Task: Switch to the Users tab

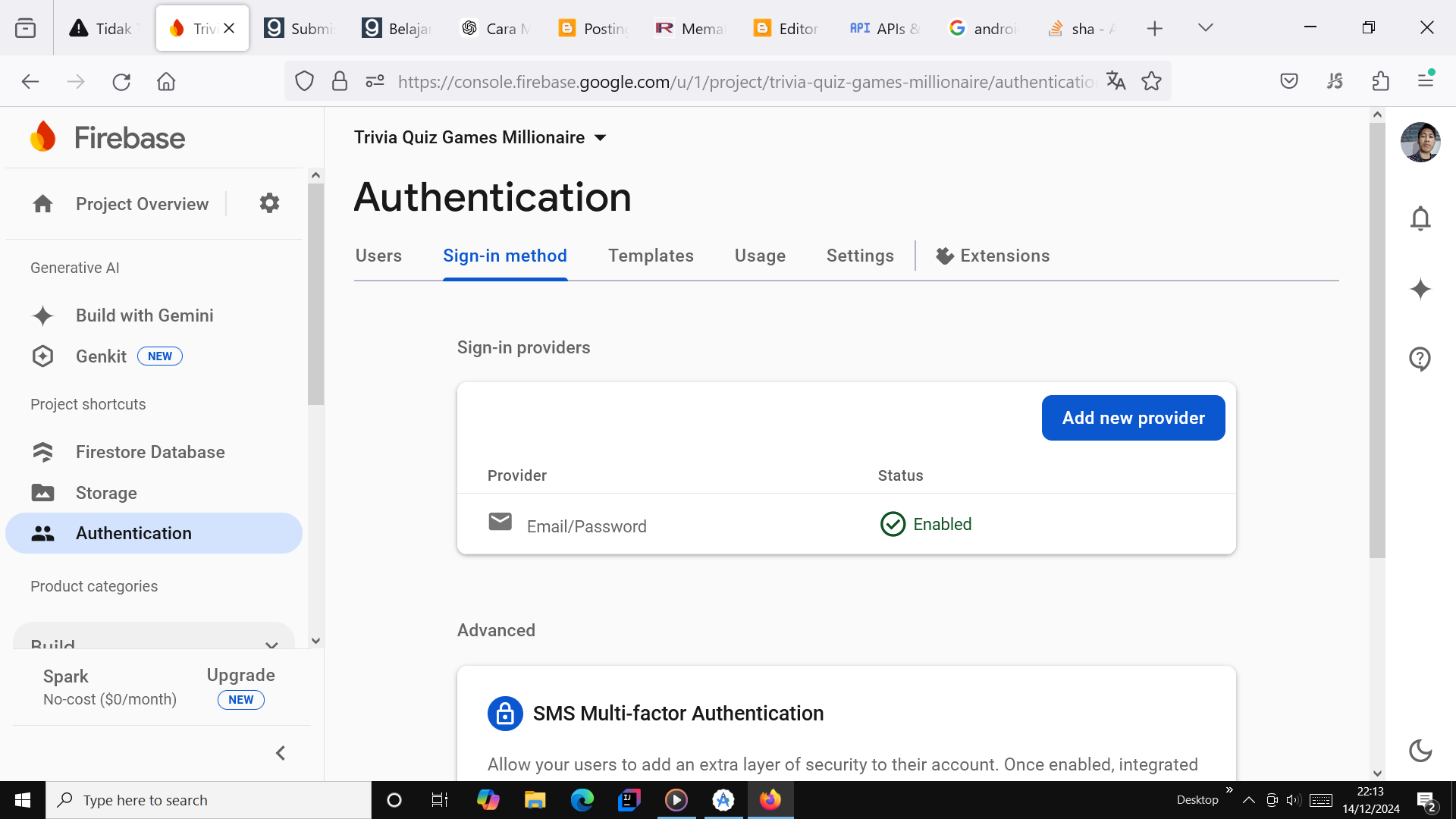Action: coord(378,256)
